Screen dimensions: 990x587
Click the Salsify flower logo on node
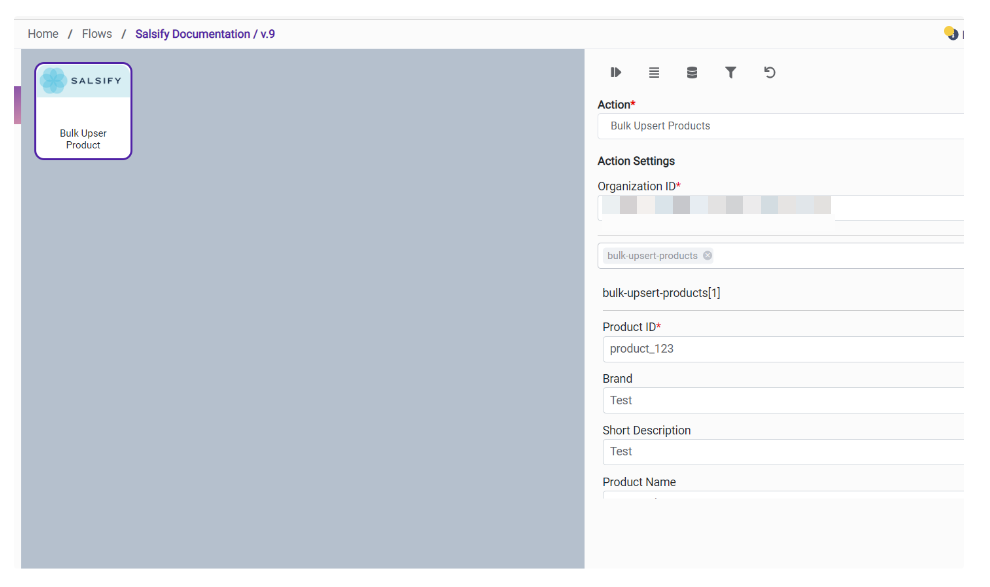(53, 81)
